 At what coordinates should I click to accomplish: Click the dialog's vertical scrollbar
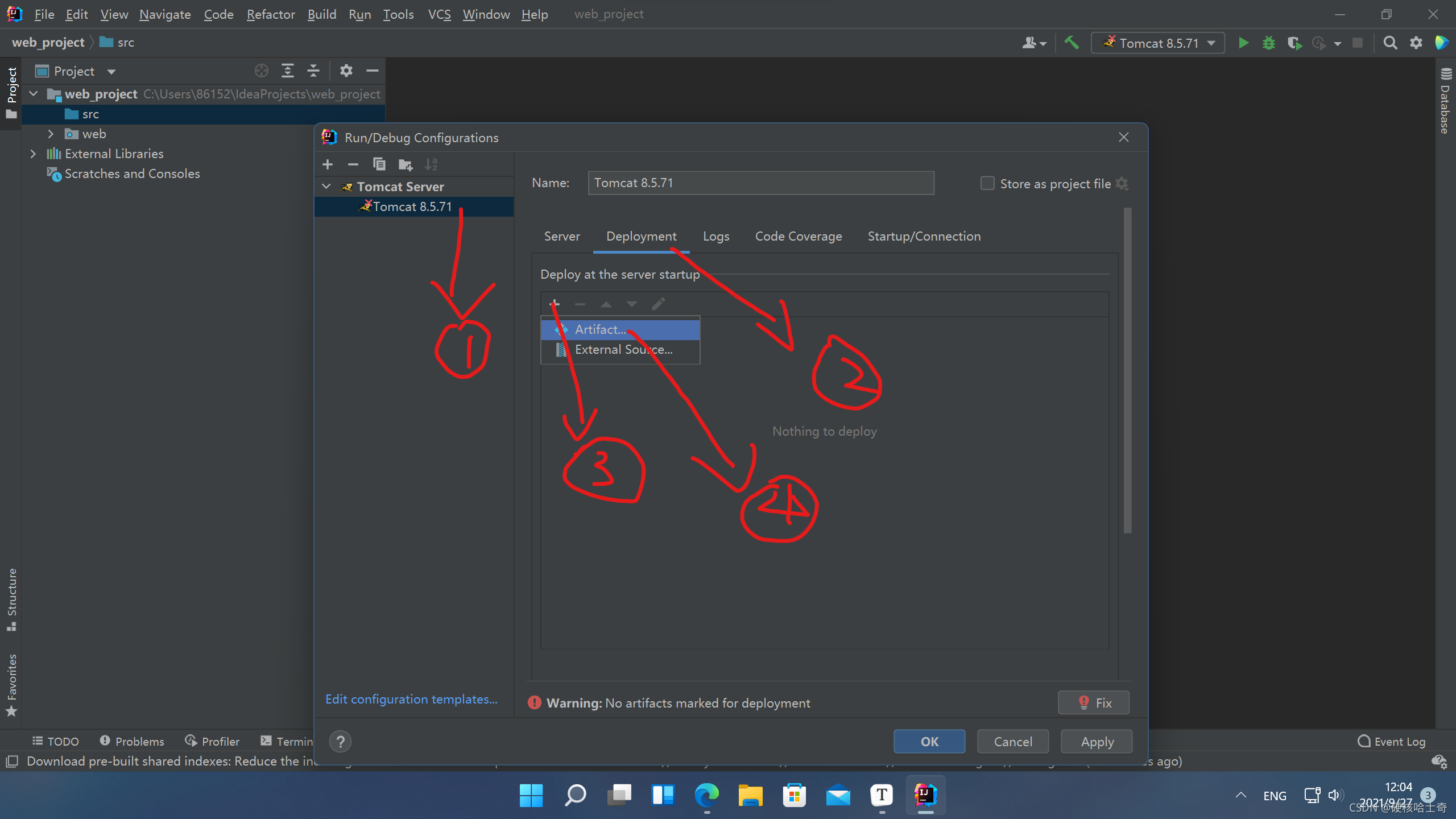tap(1127, 370)
